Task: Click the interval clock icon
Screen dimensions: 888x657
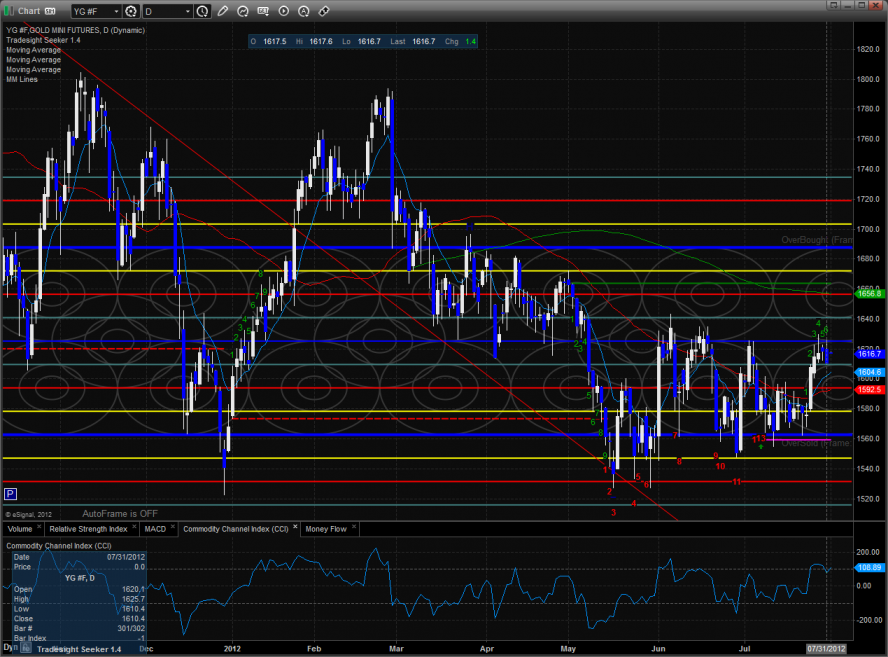Action: click(x=204, y=11)
